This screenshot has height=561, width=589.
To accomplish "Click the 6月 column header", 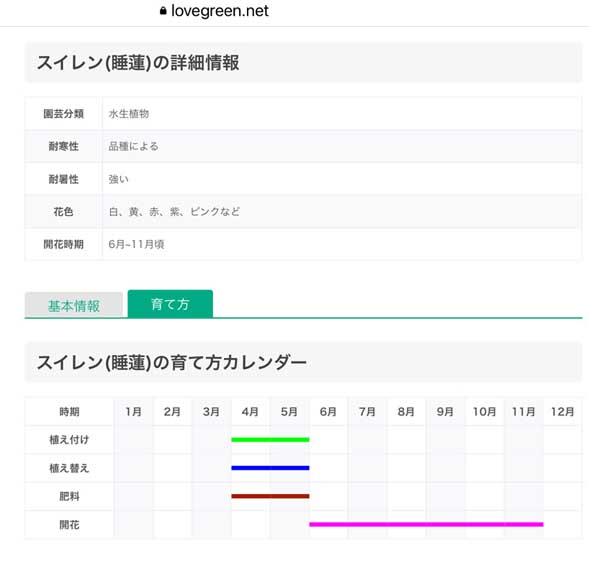I will tap(328, 412).
